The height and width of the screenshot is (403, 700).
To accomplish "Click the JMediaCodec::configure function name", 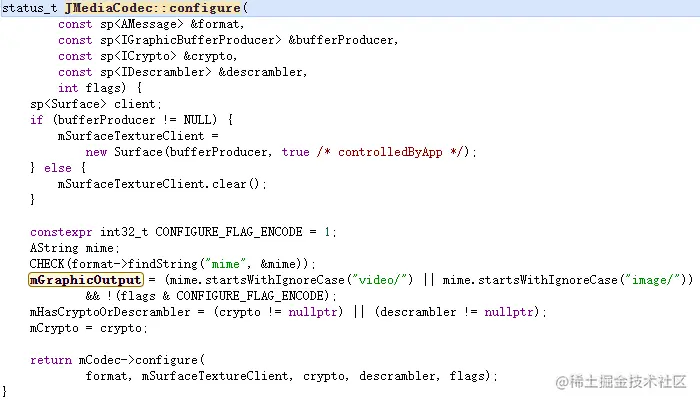I will [153, 8].
